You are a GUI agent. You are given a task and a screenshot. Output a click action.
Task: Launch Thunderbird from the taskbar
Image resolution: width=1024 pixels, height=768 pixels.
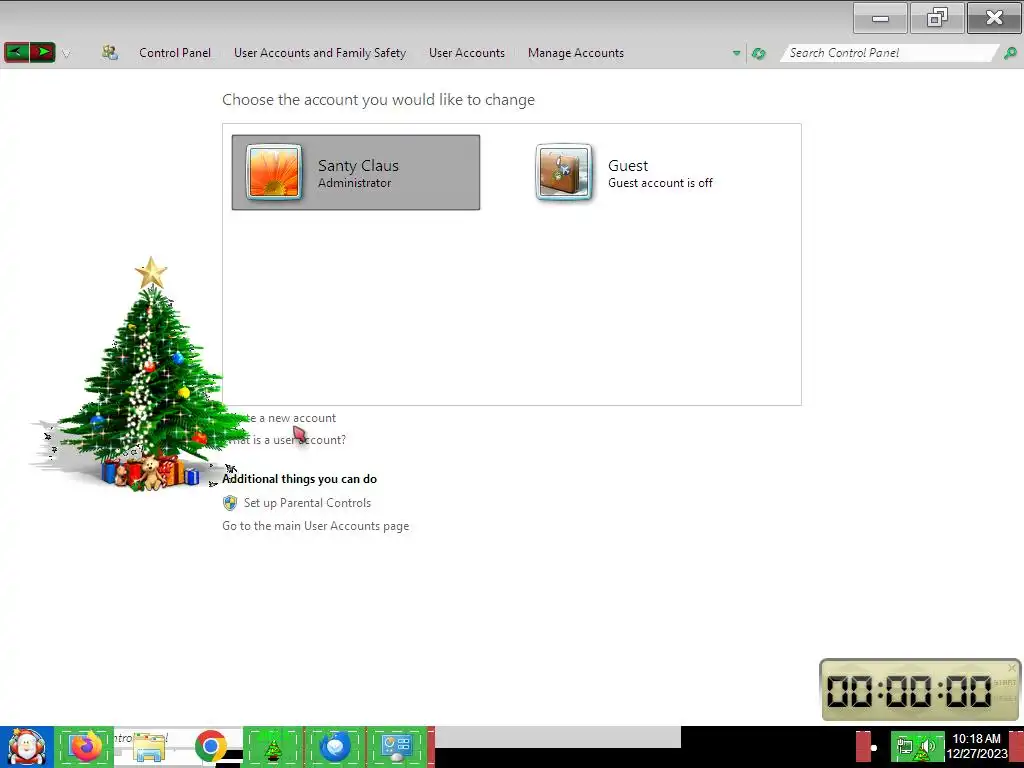[x=335, y=746]
